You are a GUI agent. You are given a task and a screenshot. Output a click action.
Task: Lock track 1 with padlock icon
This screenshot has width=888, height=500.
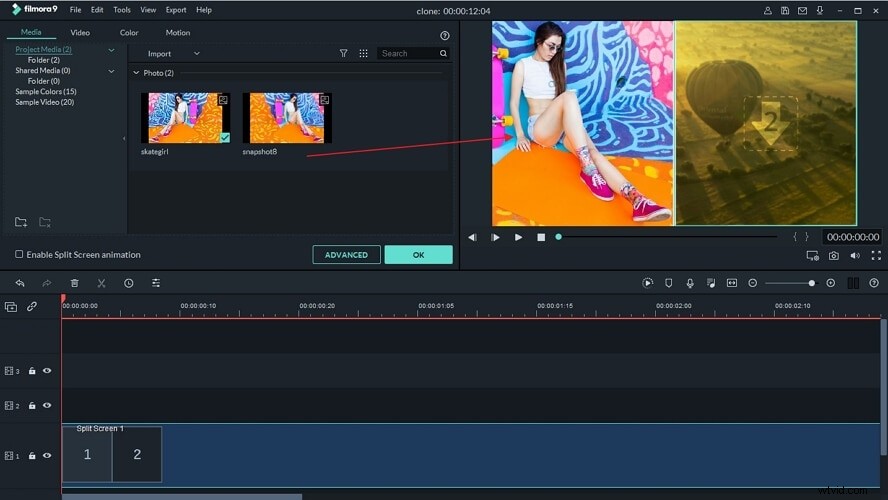coord(32,456)
